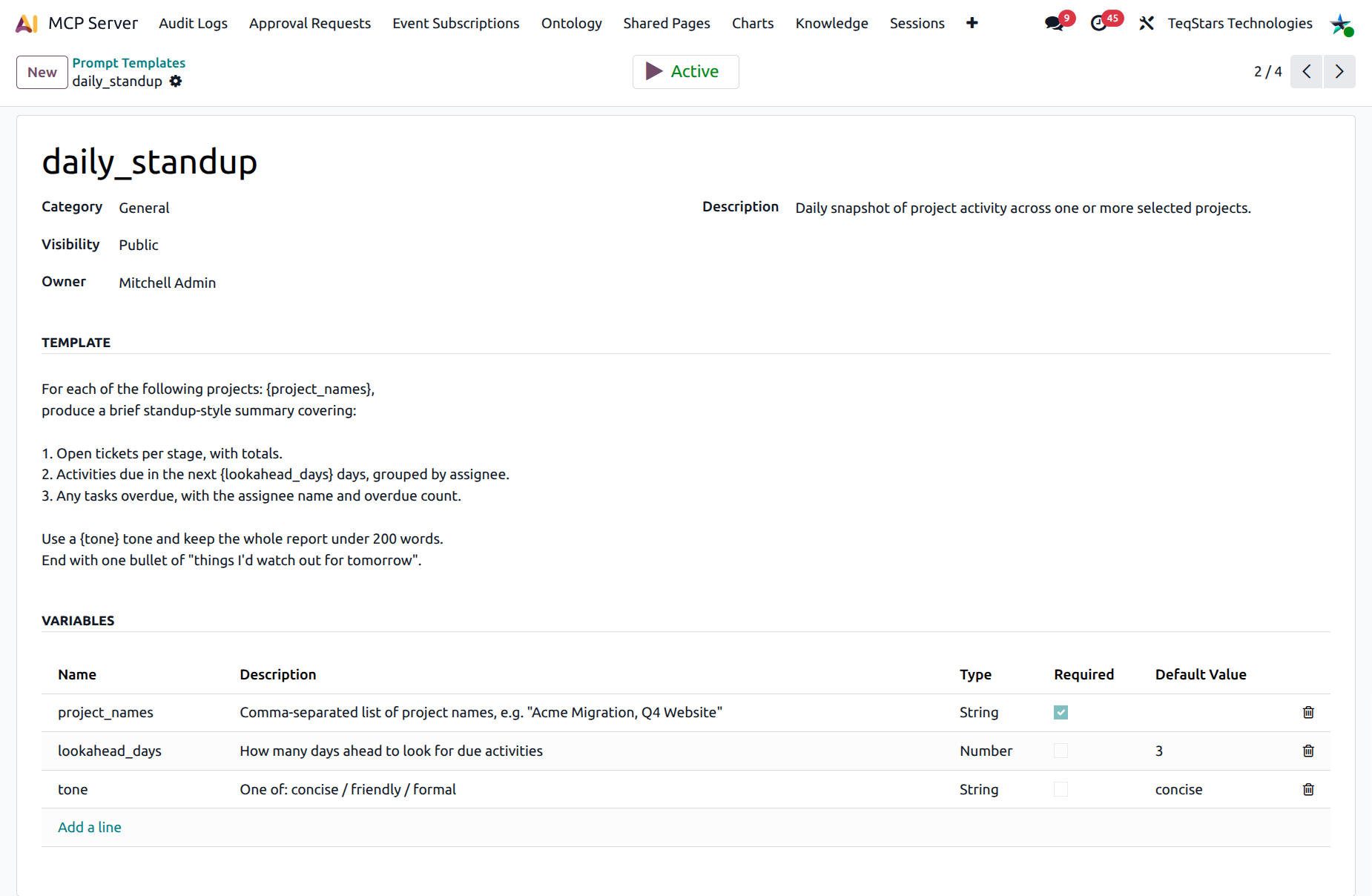This screenshot has height=896, width=1372.
Task: Click the gear icon beside daily_standup breadcrumb
Action: (x=176, y=81)
